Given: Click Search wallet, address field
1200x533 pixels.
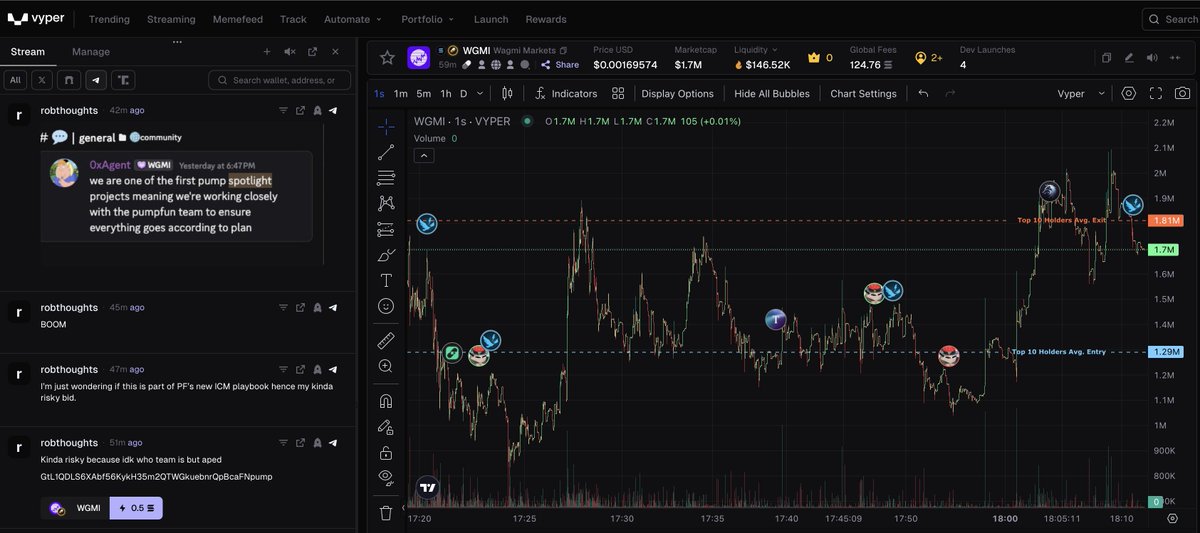Looking at the screenshot, I should coord(279,80).
